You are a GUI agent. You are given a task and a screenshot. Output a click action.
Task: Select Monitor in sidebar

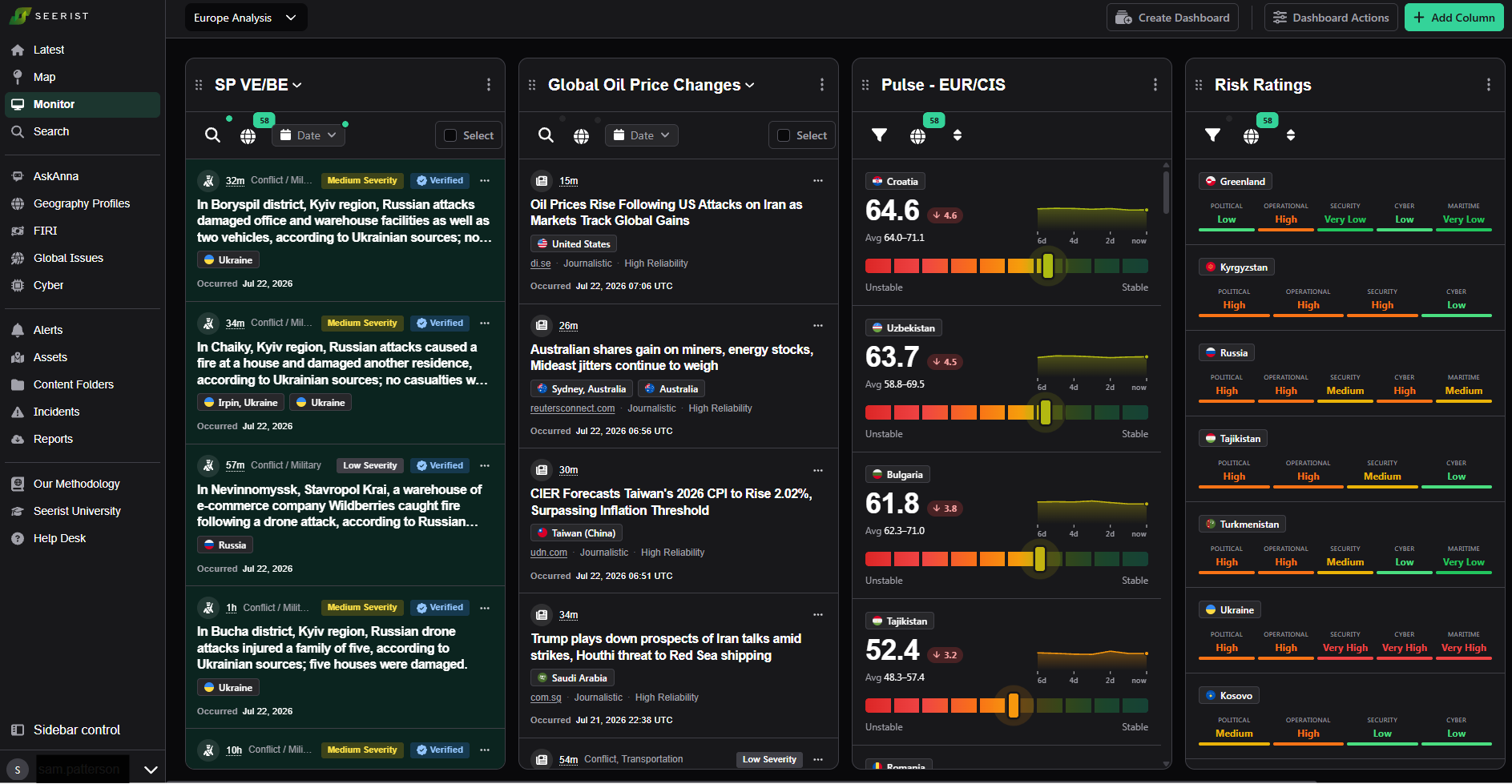point(83,104)
